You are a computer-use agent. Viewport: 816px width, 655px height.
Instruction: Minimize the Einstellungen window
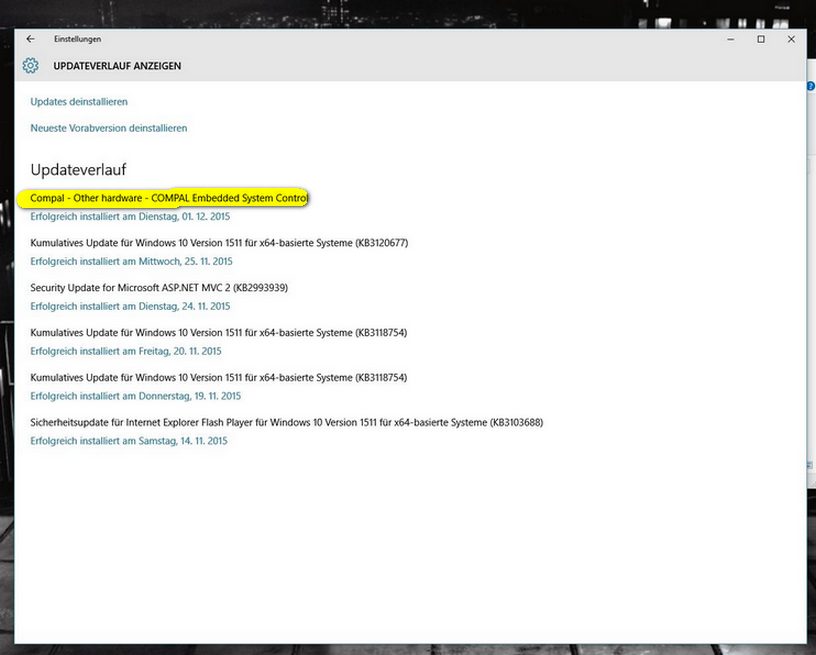tap(731, 39)
